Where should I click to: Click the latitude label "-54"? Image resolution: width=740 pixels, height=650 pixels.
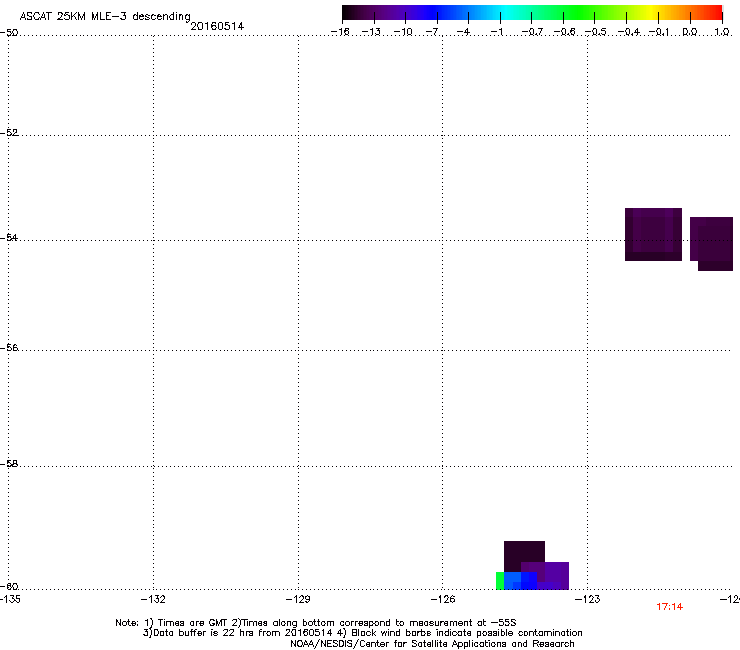[9, 237]
